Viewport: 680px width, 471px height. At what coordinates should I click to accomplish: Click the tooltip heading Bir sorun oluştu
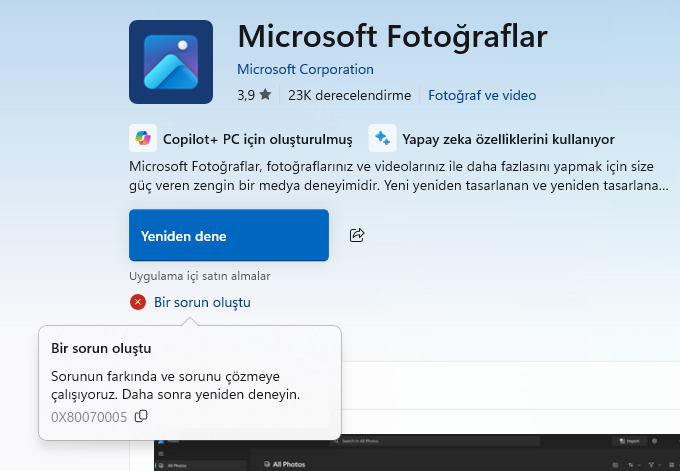click(101, 348)
